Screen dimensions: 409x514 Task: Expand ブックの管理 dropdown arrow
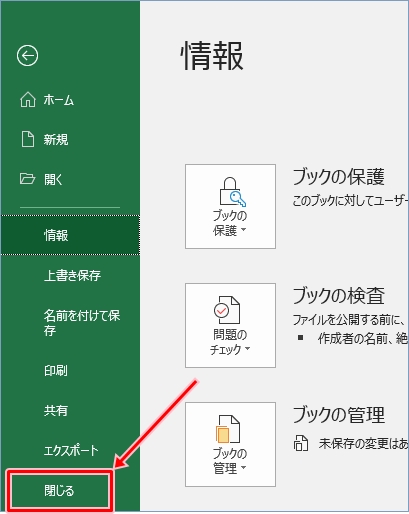pyautogui.click(x=243, y=468)
